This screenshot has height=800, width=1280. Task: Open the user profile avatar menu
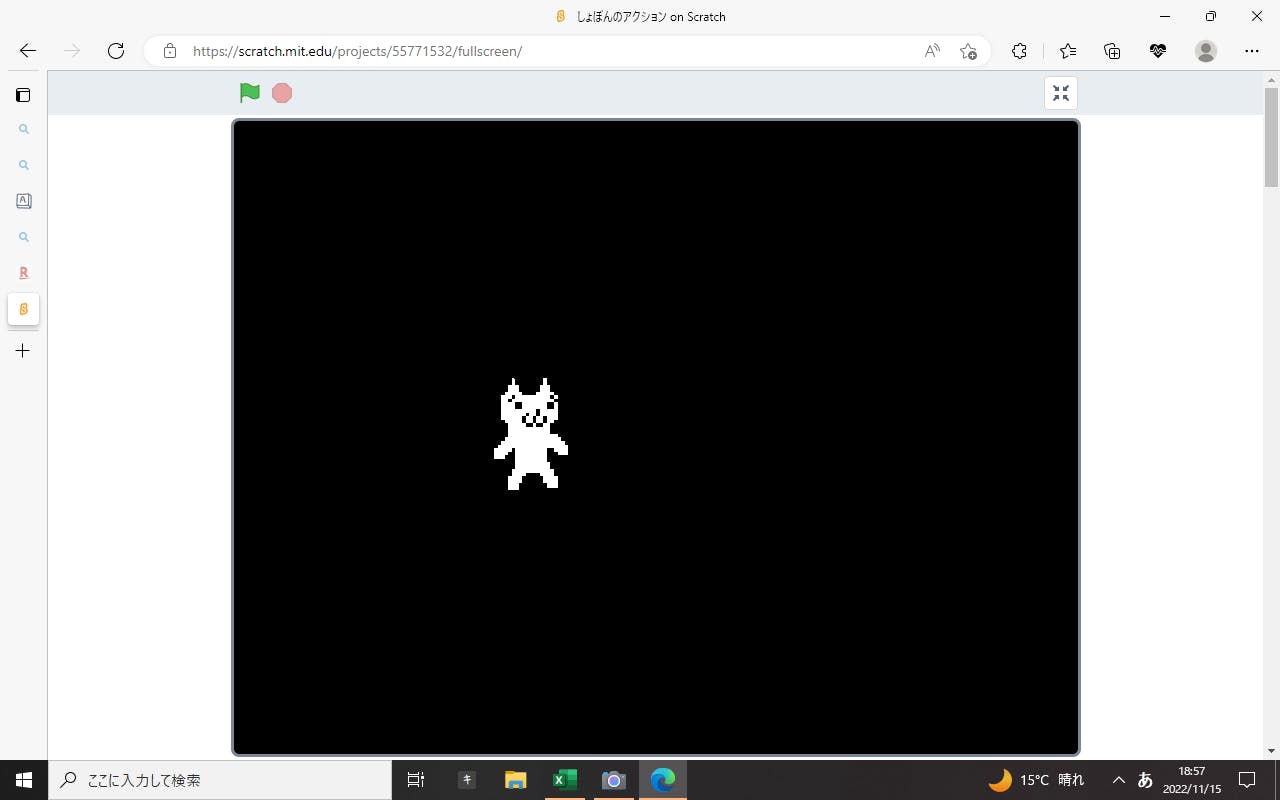coord(1206,51)
